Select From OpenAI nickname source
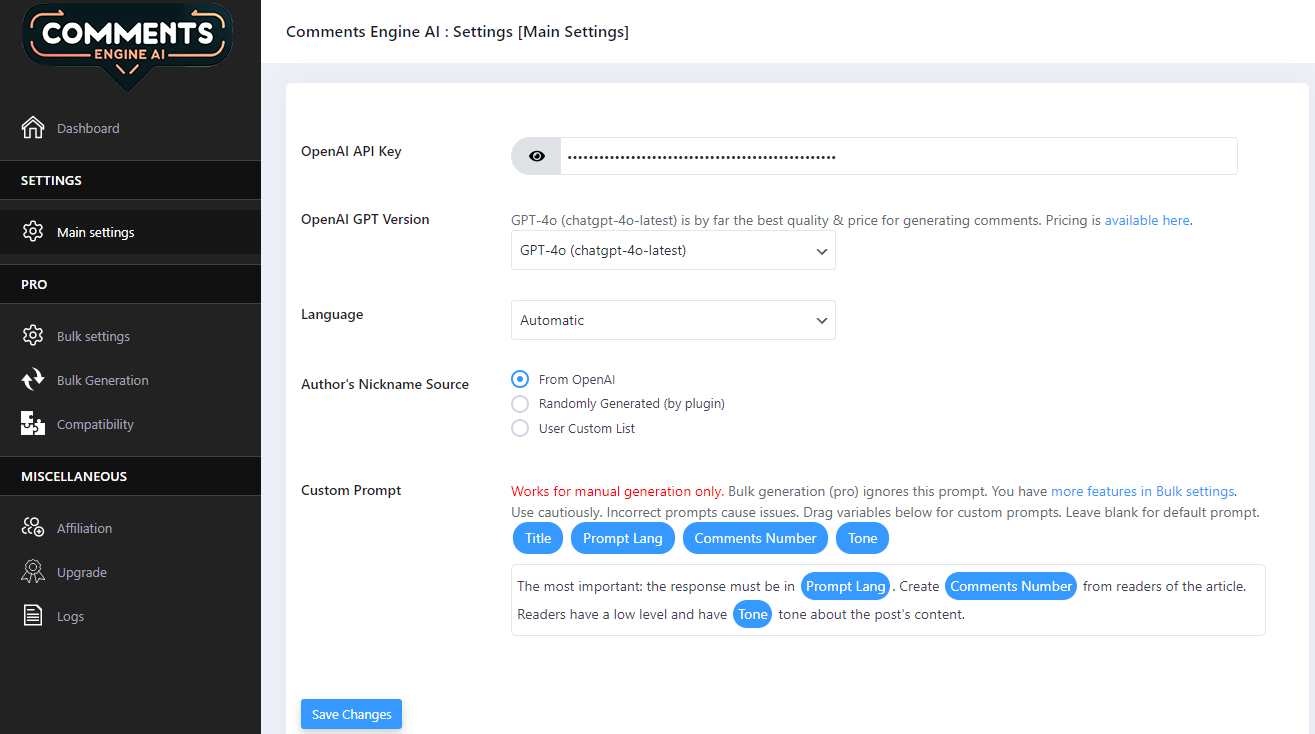 click(x=520, y=380)
